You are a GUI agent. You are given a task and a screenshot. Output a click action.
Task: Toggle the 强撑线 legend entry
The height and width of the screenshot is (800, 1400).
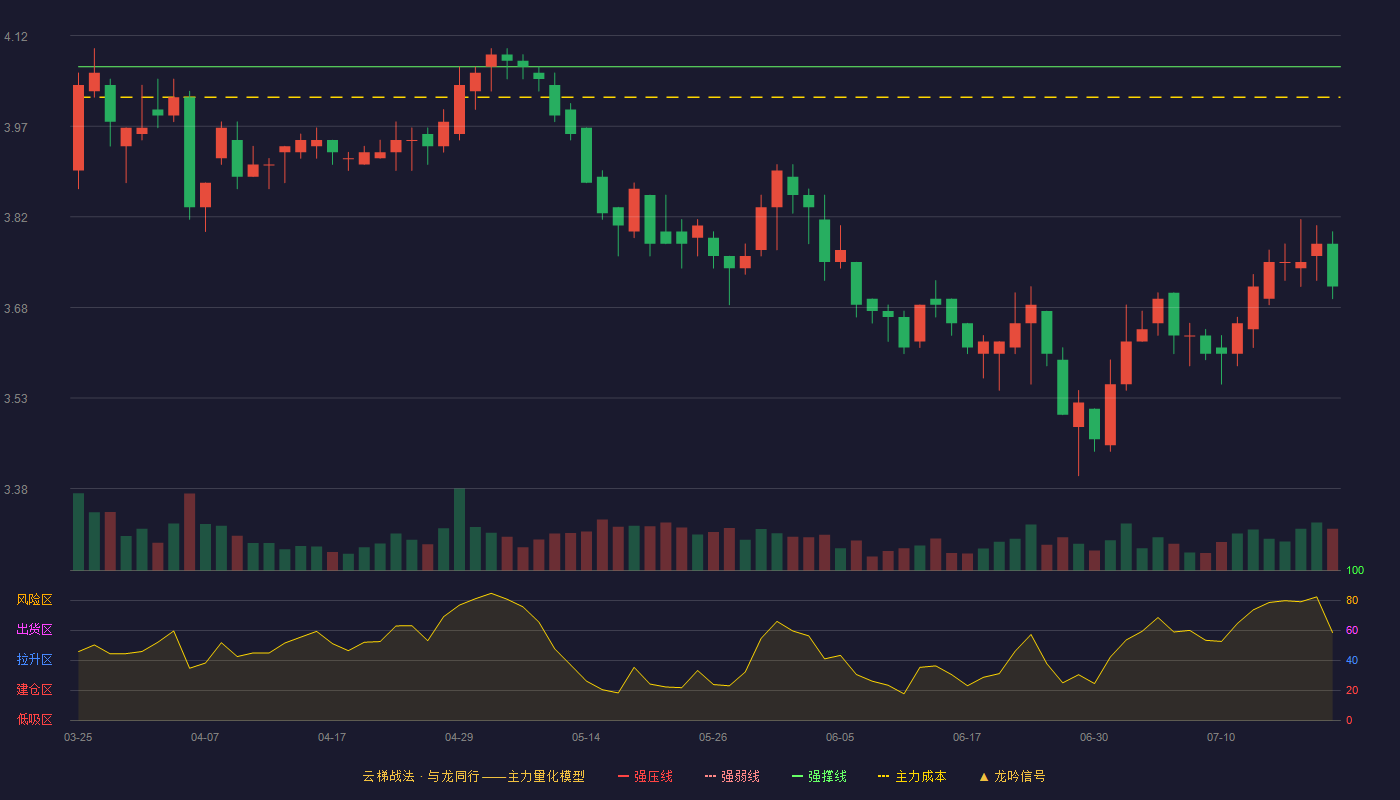(x=819, y=776)
